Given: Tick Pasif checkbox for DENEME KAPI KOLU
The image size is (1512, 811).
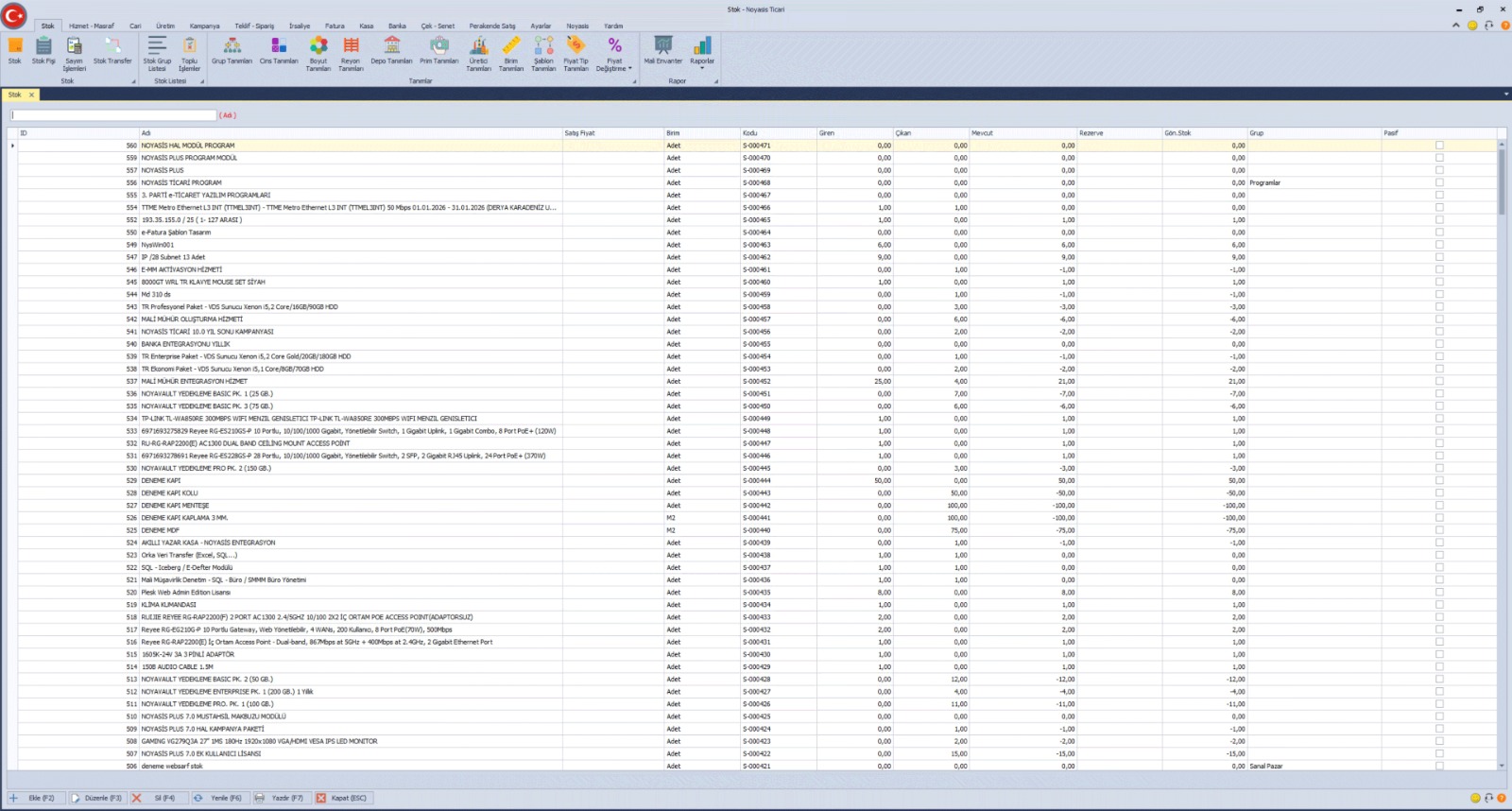Looking at the screenshot, I should tap(1439, 492).
